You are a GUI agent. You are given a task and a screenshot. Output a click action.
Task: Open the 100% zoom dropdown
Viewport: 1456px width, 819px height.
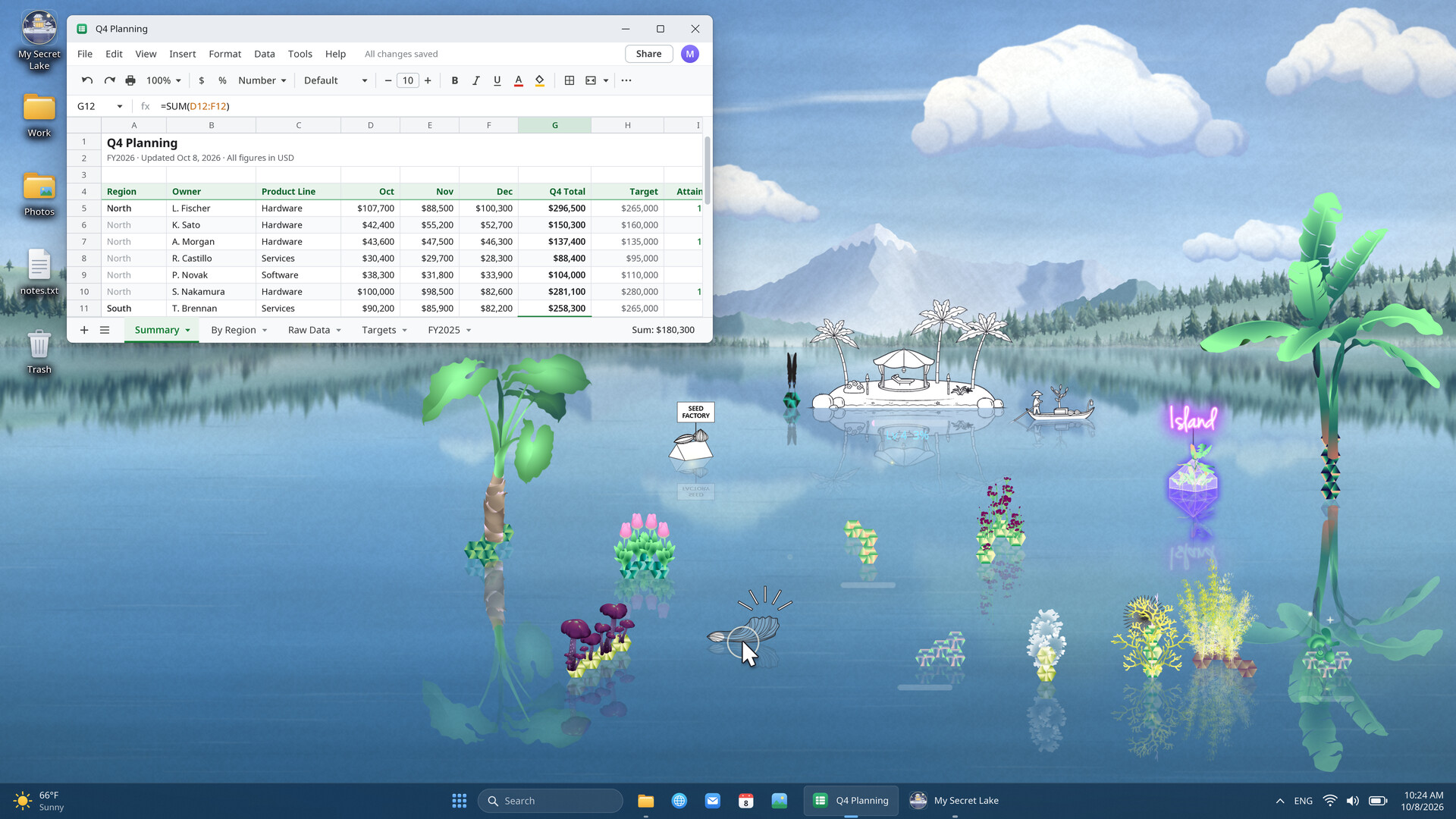coord(163,80)
